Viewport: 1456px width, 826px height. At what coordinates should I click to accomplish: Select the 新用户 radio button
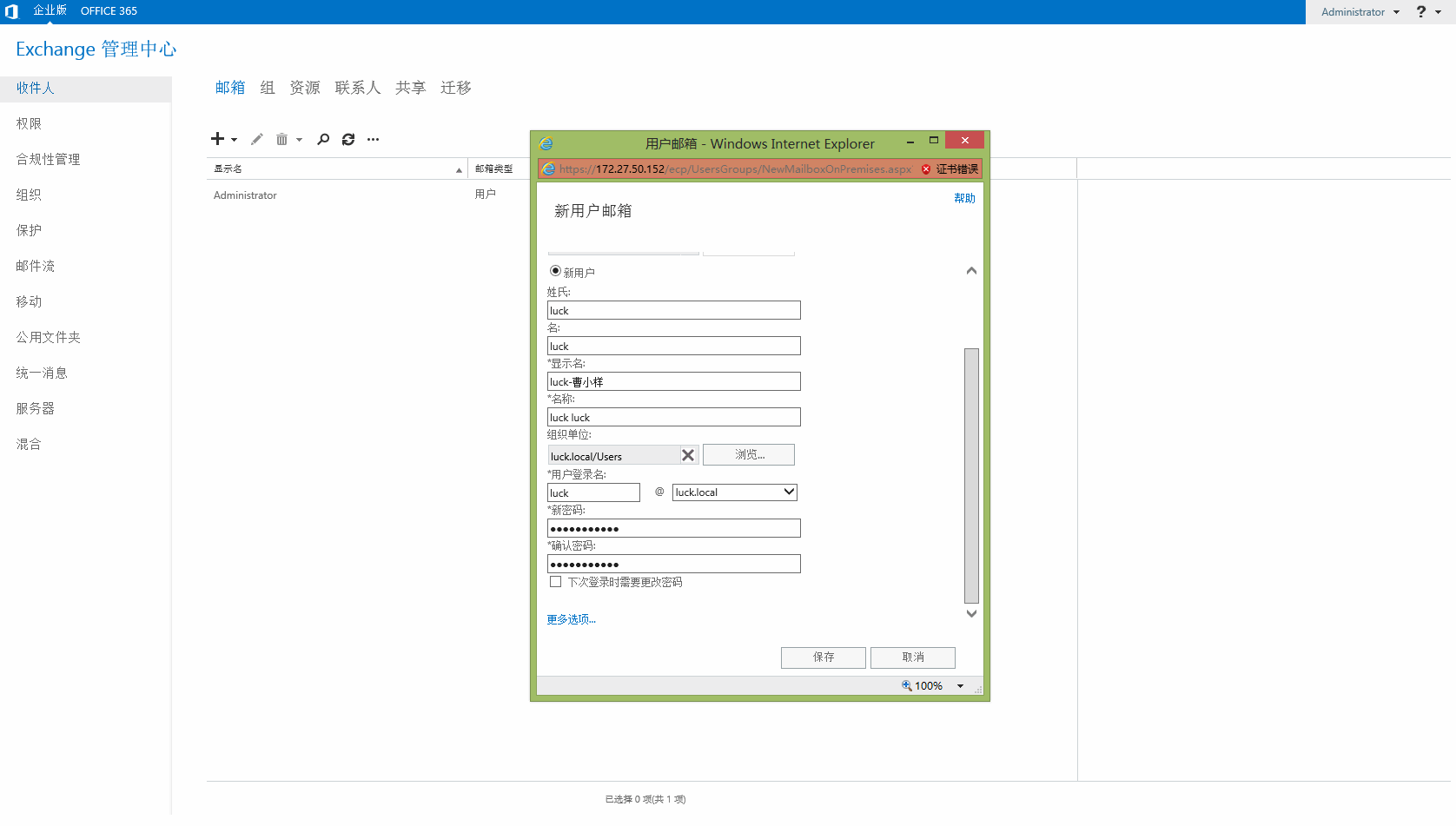click(555, 271)
